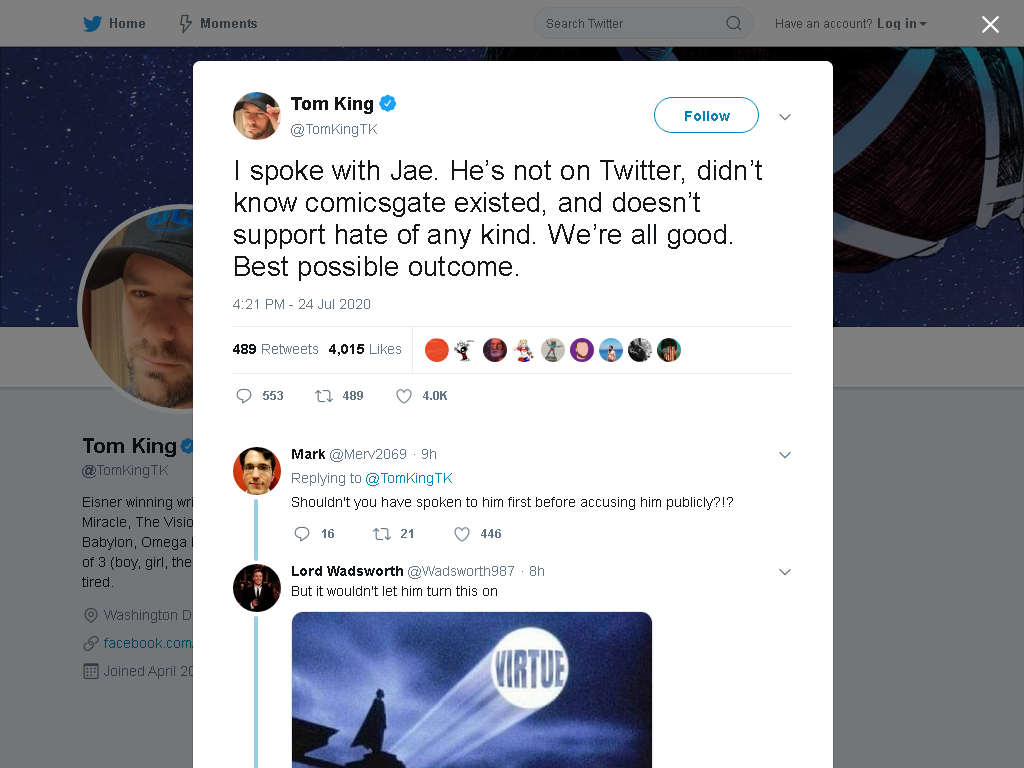Screen dimensions: 1024x768
Task: Like Mark's reply via the heart showing 446
Action: coord(462,534)
